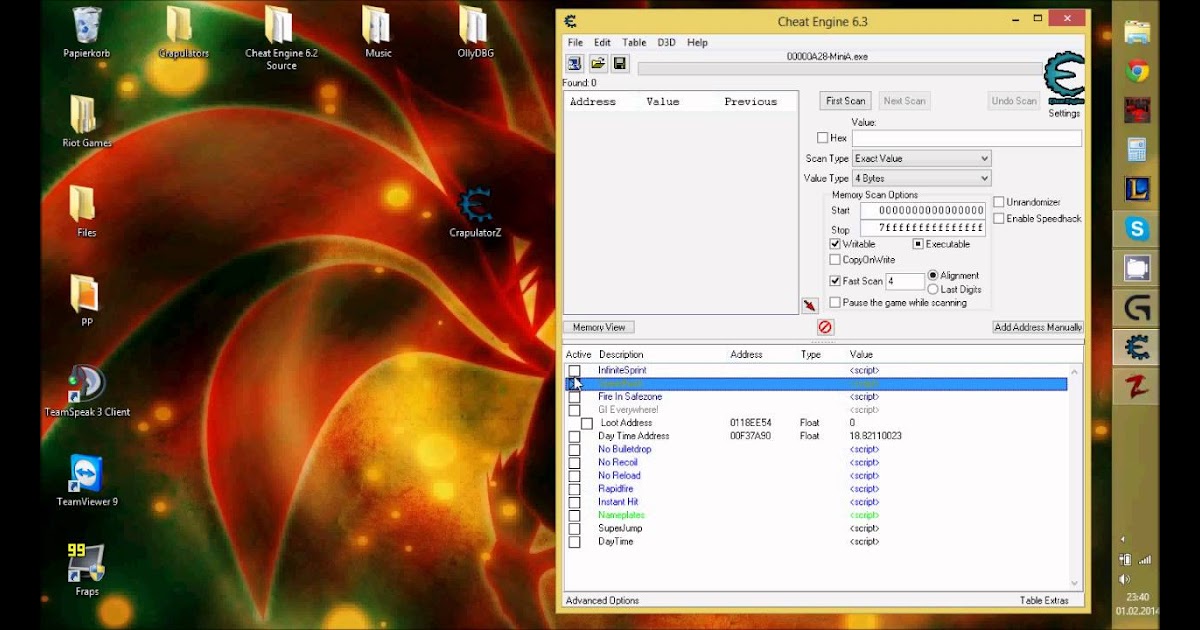Viewport: 1200px width, 630px height.
Task: Open Table Extras
Action: (x=1044, y=600)
